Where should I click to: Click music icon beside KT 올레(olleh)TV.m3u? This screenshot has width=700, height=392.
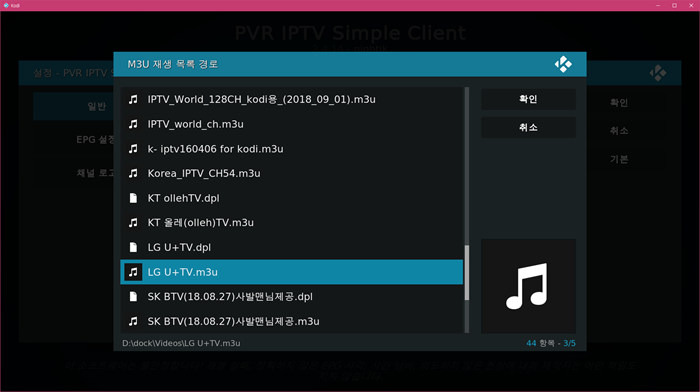[133, 222]
